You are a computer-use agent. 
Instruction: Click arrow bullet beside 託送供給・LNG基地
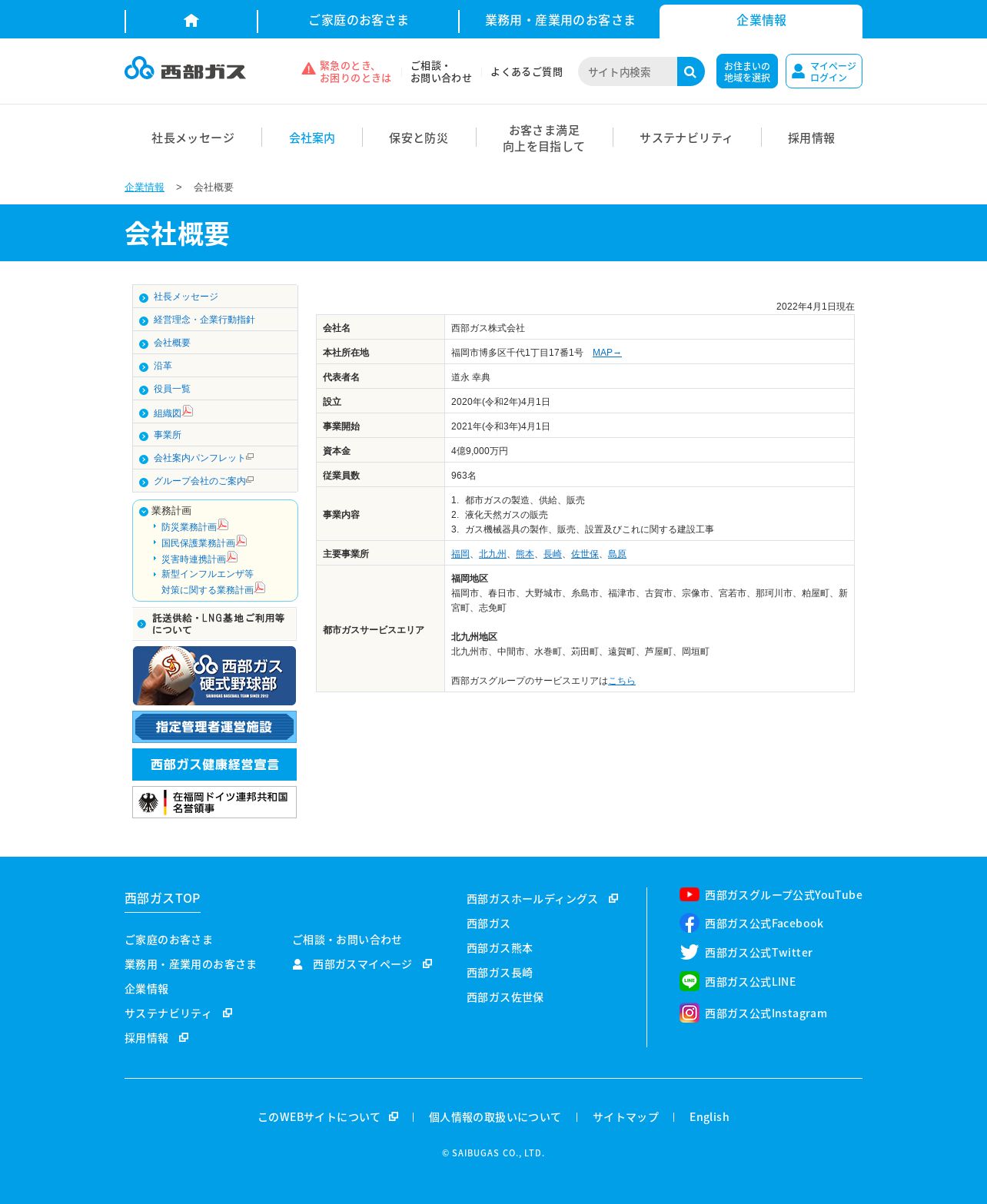pyautogui.click(x=141, y=624)
